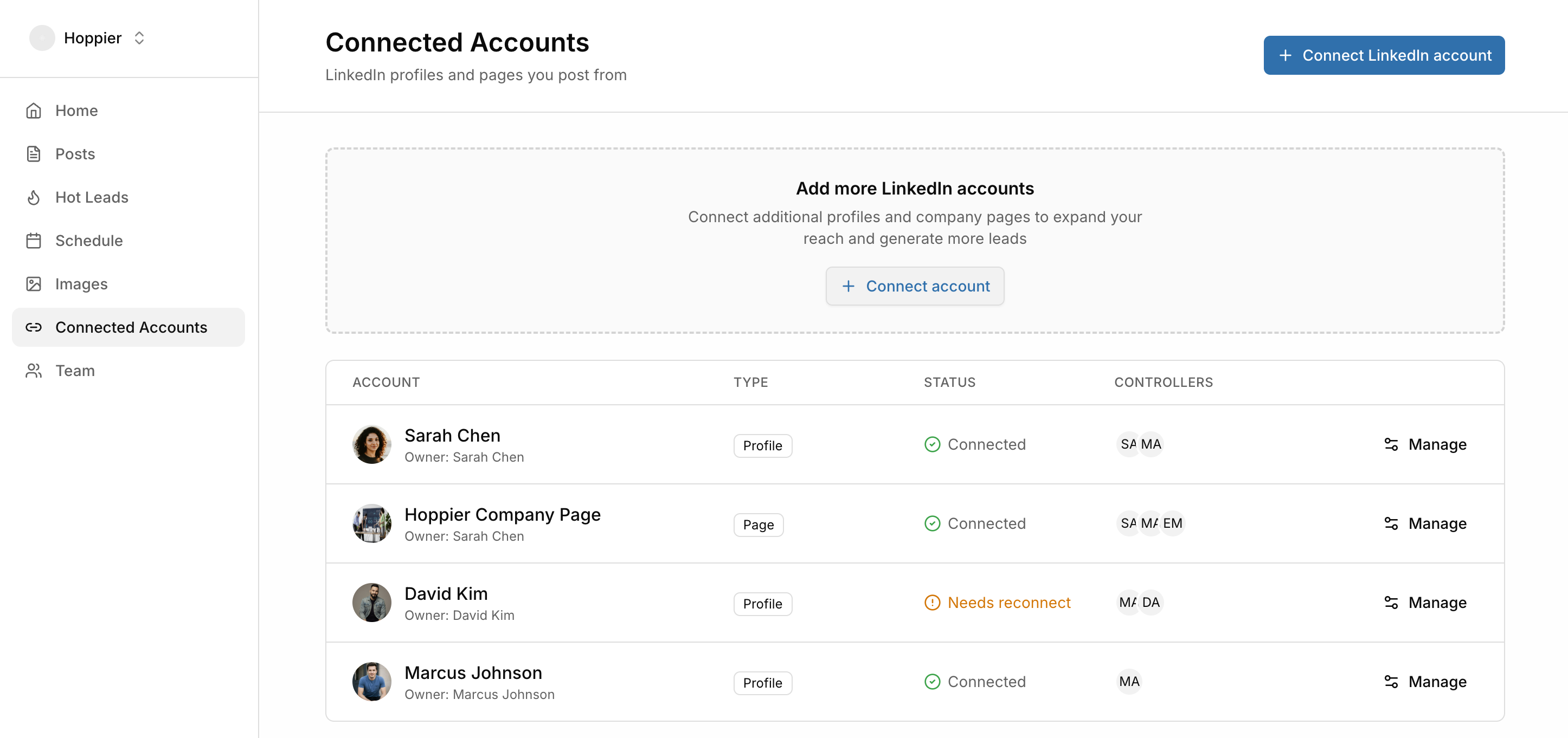Image resolution: width=1568 pixels, height=738 pixels.
Task: Click the Posts document icon
Action: click(34, 154)
